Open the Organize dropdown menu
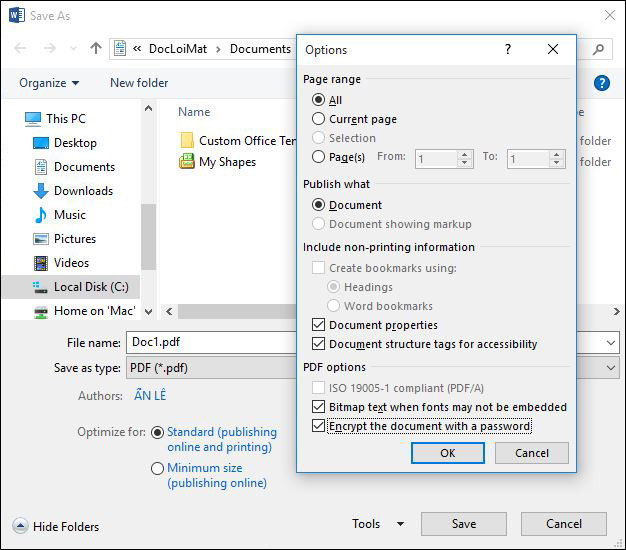Screen dimensions: 626x550 click(x=49, y=83)
